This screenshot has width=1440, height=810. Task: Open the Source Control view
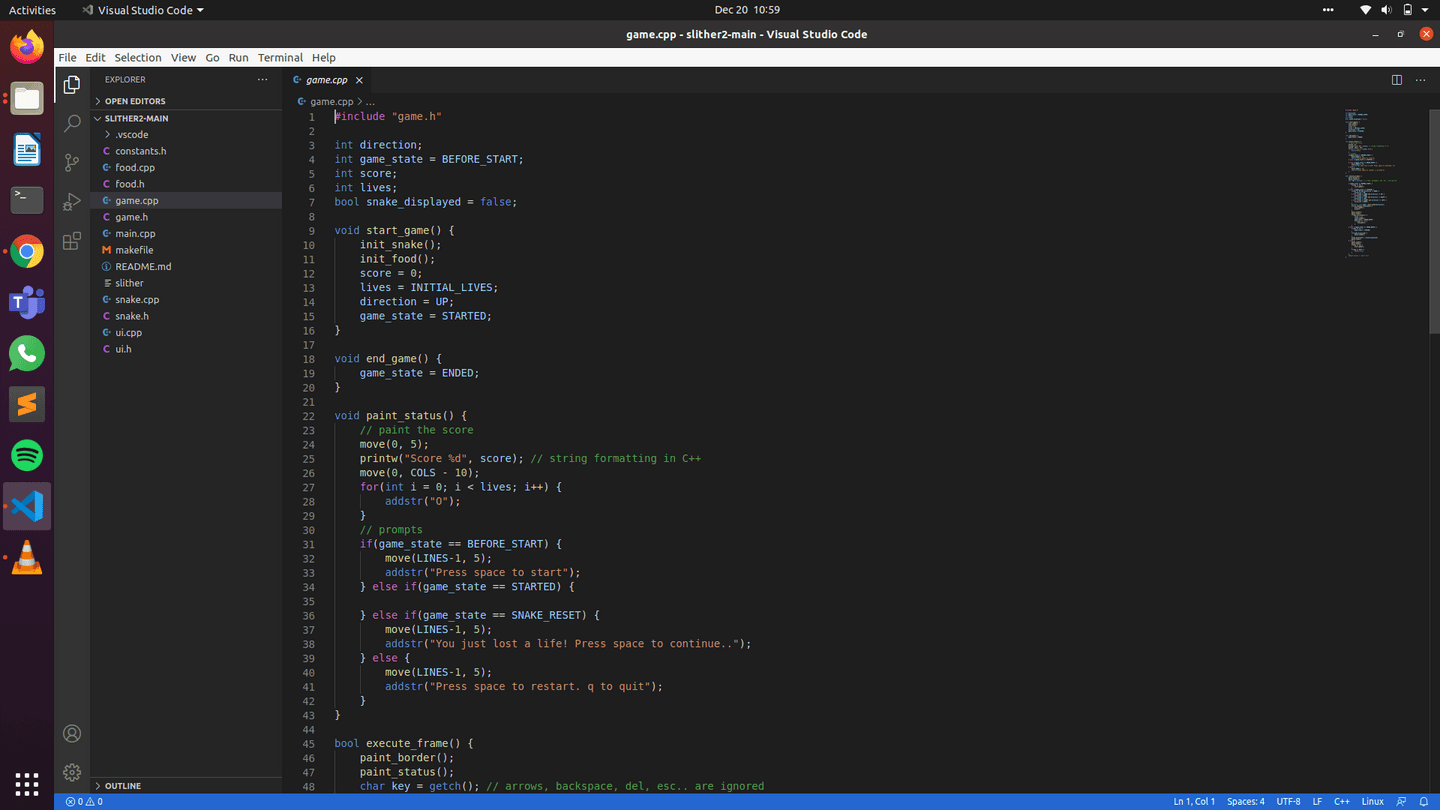click(72, 162)
